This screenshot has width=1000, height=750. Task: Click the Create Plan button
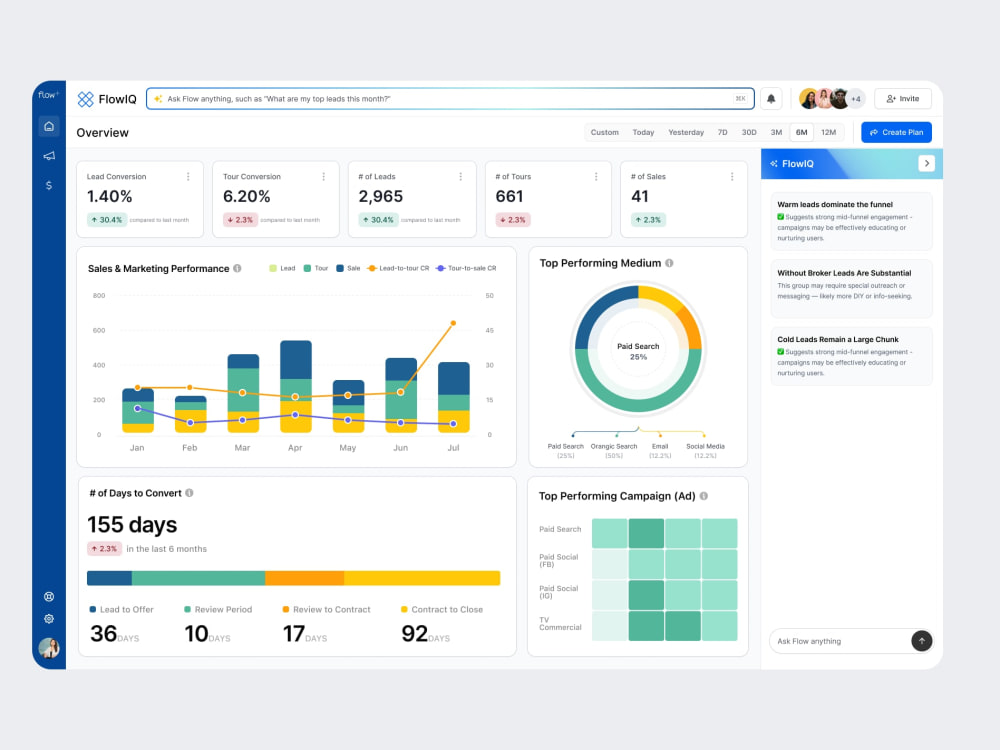pyautogui.click(x=896, y=132)
